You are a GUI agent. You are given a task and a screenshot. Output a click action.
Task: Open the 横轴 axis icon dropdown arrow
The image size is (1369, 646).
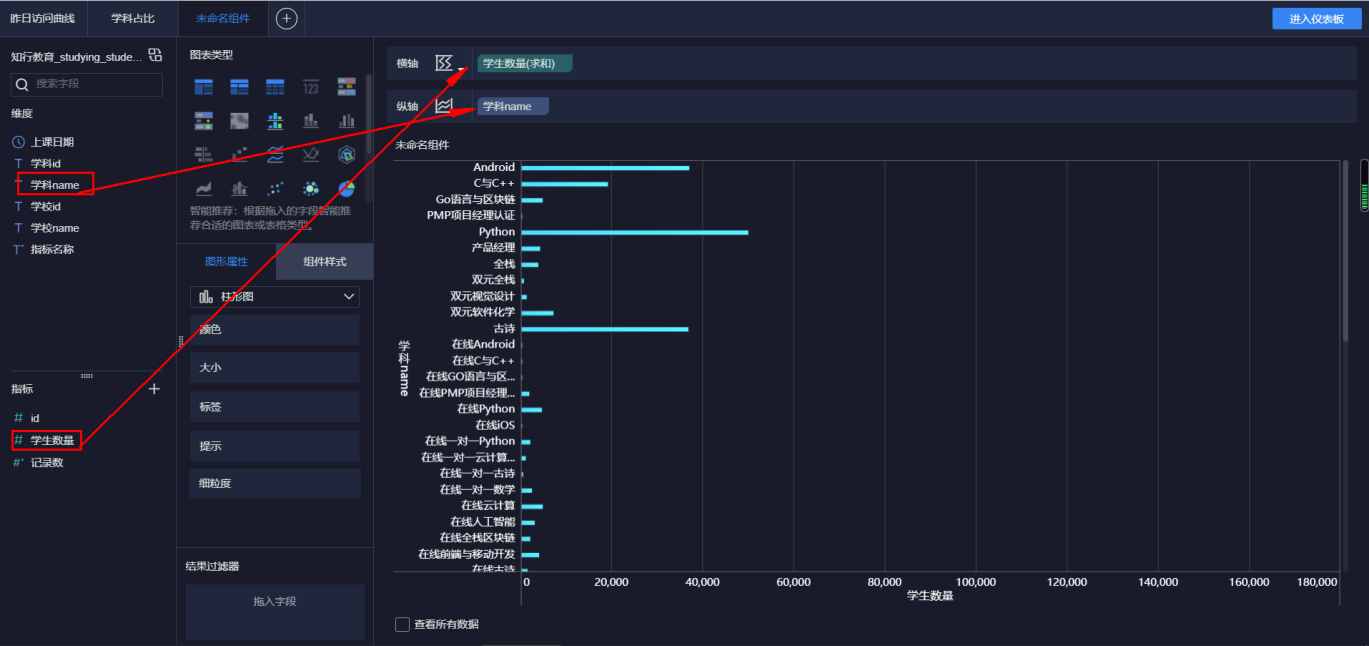(x=460, y=68)
